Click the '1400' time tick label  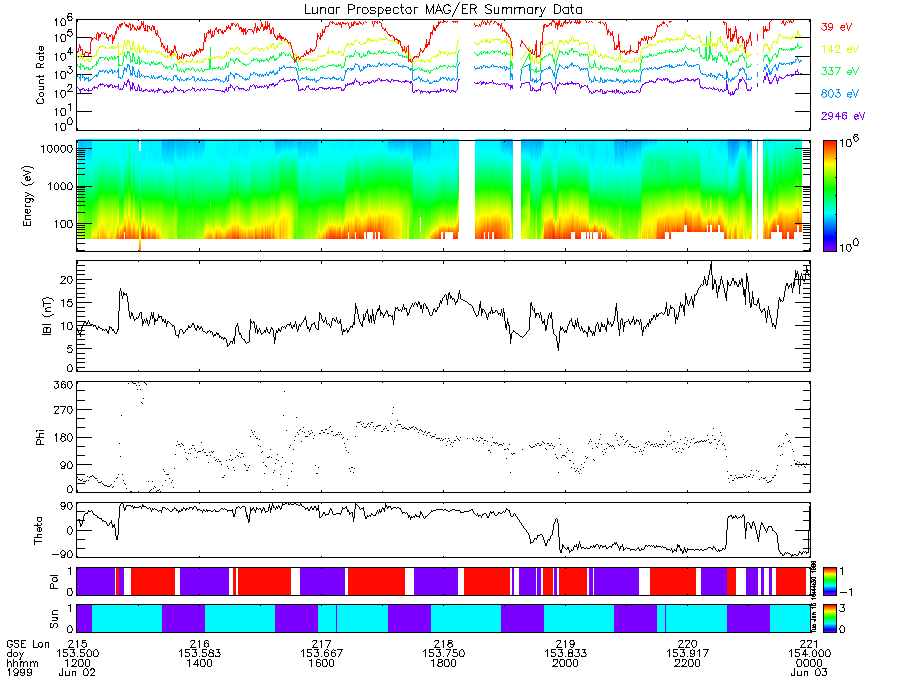coord(199,663)
